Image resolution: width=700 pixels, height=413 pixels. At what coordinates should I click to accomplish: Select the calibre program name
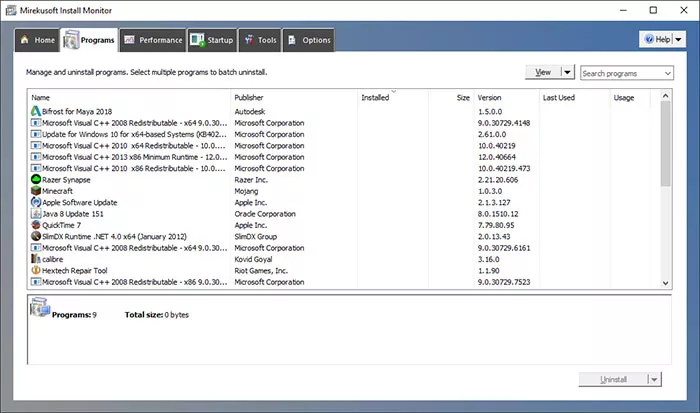point(53,259)
